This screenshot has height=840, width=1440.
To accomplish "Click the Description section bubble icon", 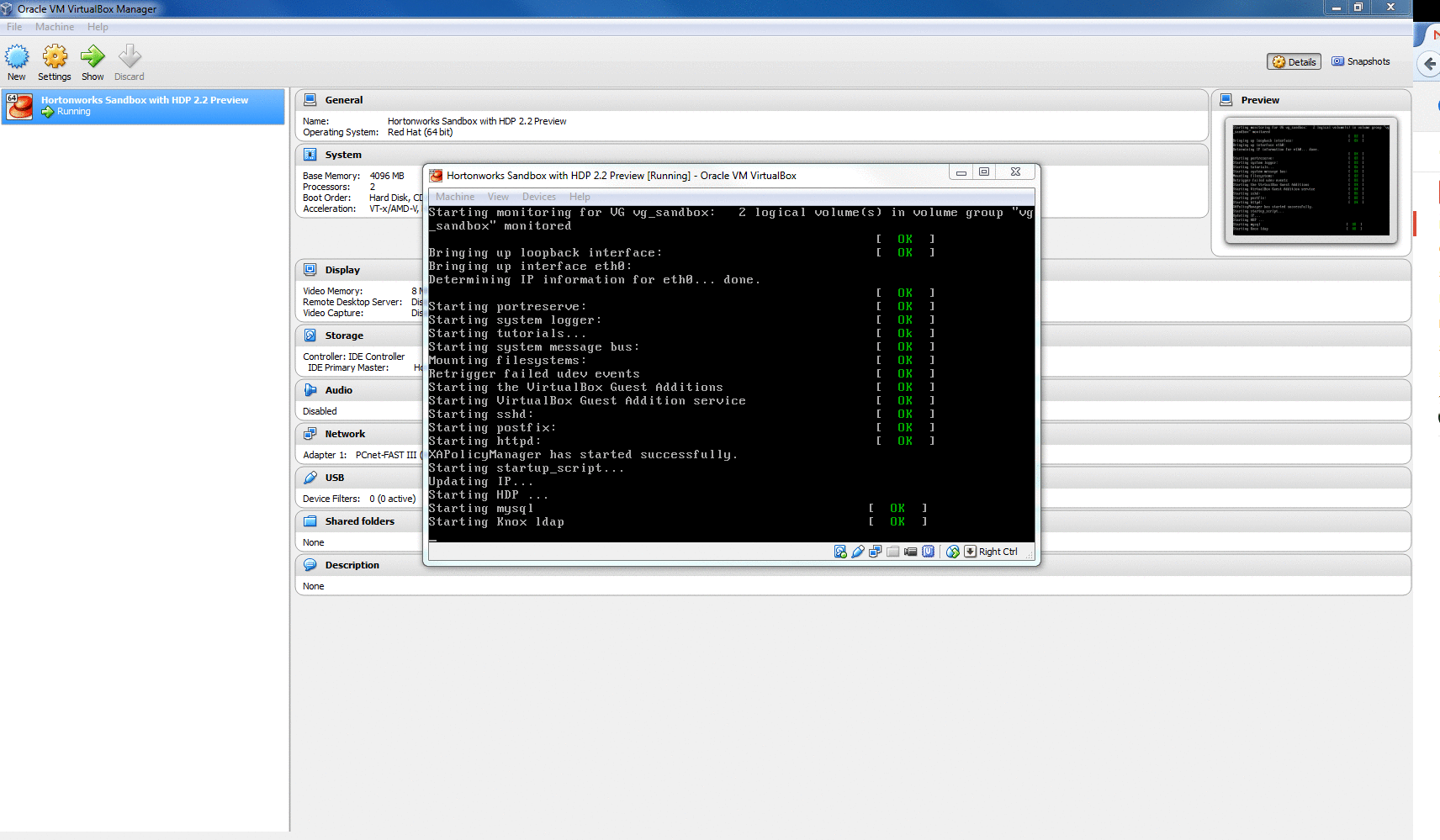I will [310, 565].
